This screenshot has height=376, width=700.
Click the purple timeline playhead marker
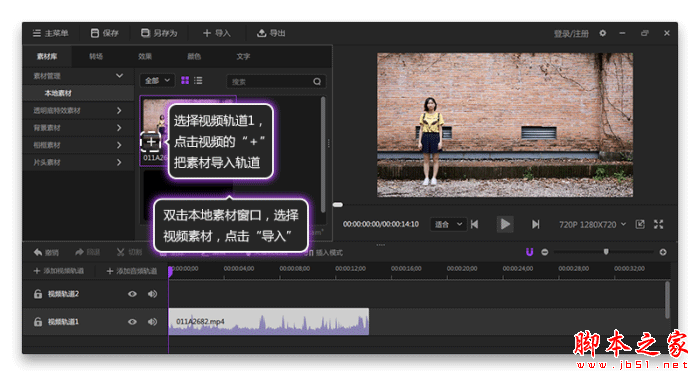(x=171, y=272)
